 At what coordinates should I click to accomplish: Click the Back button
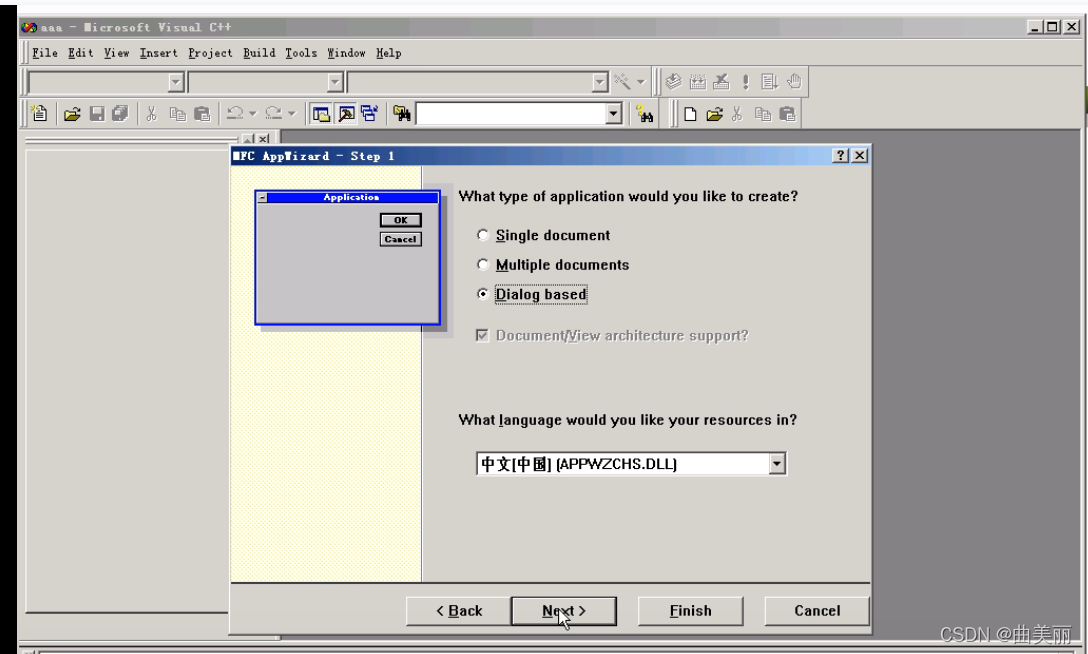(x=459, y=611)
